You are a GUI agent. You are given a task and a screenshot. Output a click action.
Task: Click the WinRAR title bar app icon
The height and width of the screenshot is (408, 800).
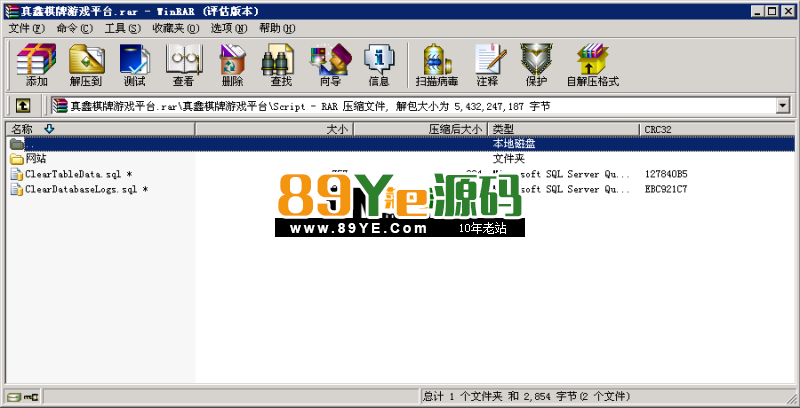point(11,11)
